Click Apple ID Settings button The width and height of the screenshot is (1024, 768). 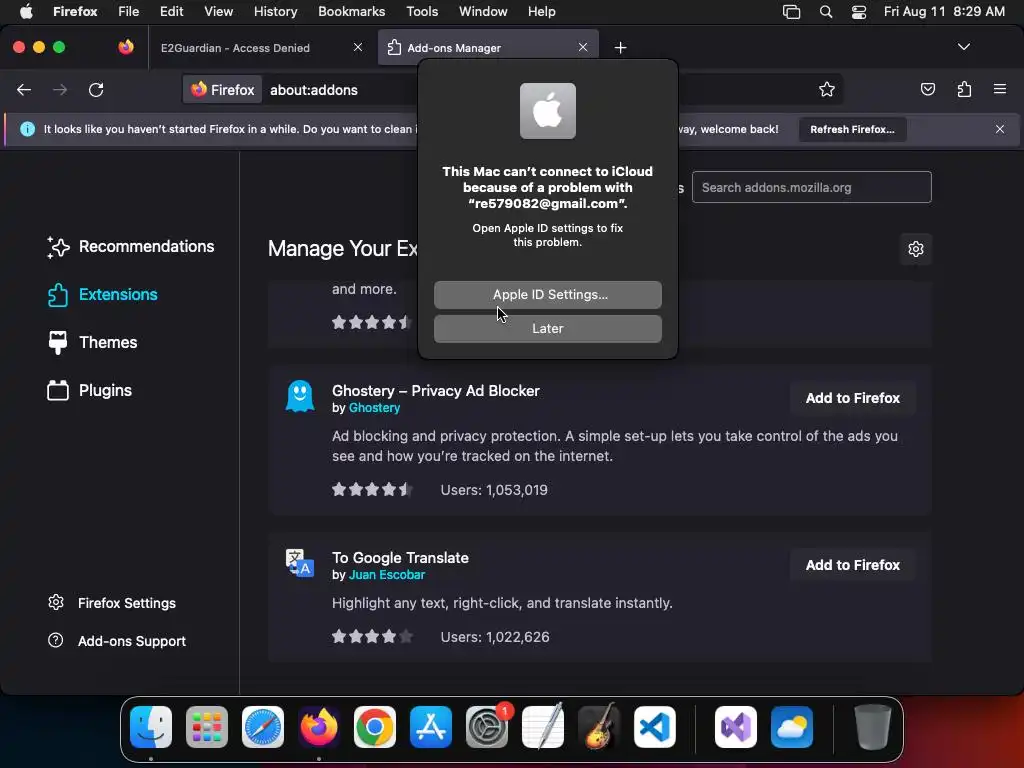point(548,295)
